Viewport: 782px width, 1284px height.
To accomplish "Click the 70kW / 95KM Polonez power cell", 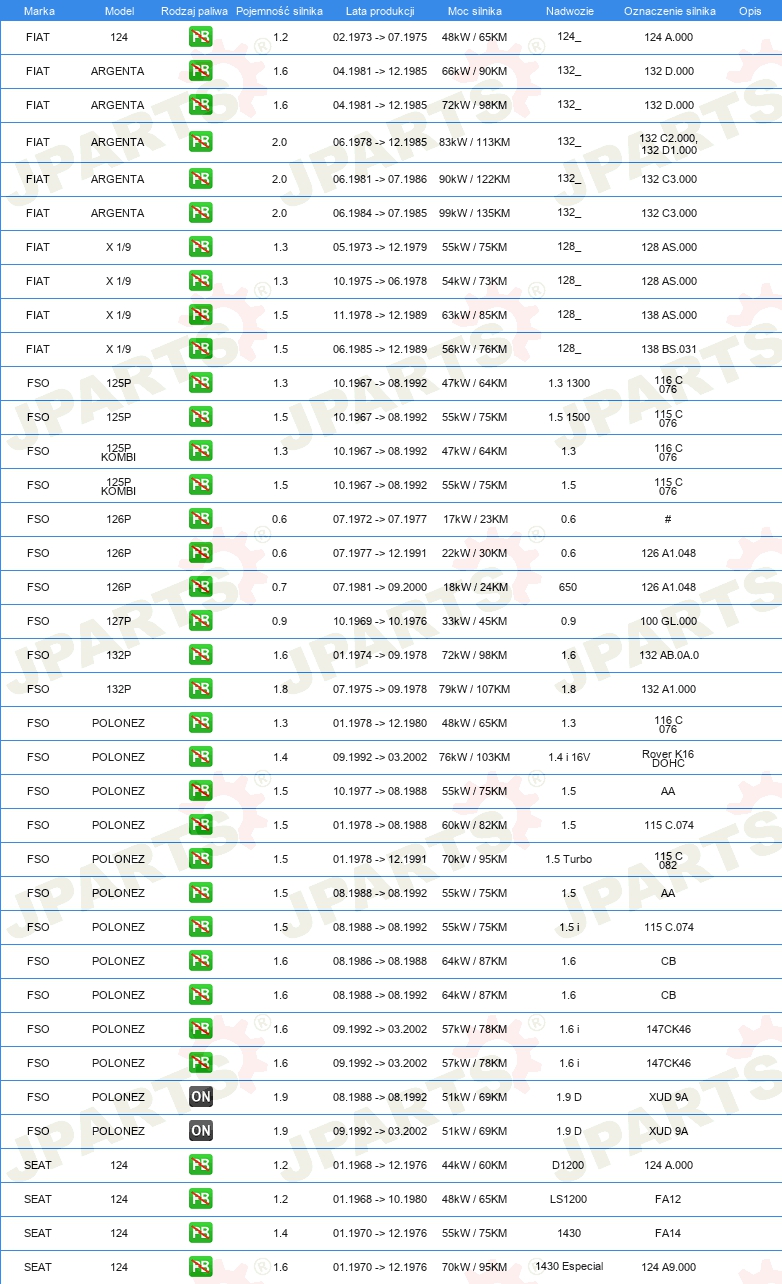I will pos(475,859).
